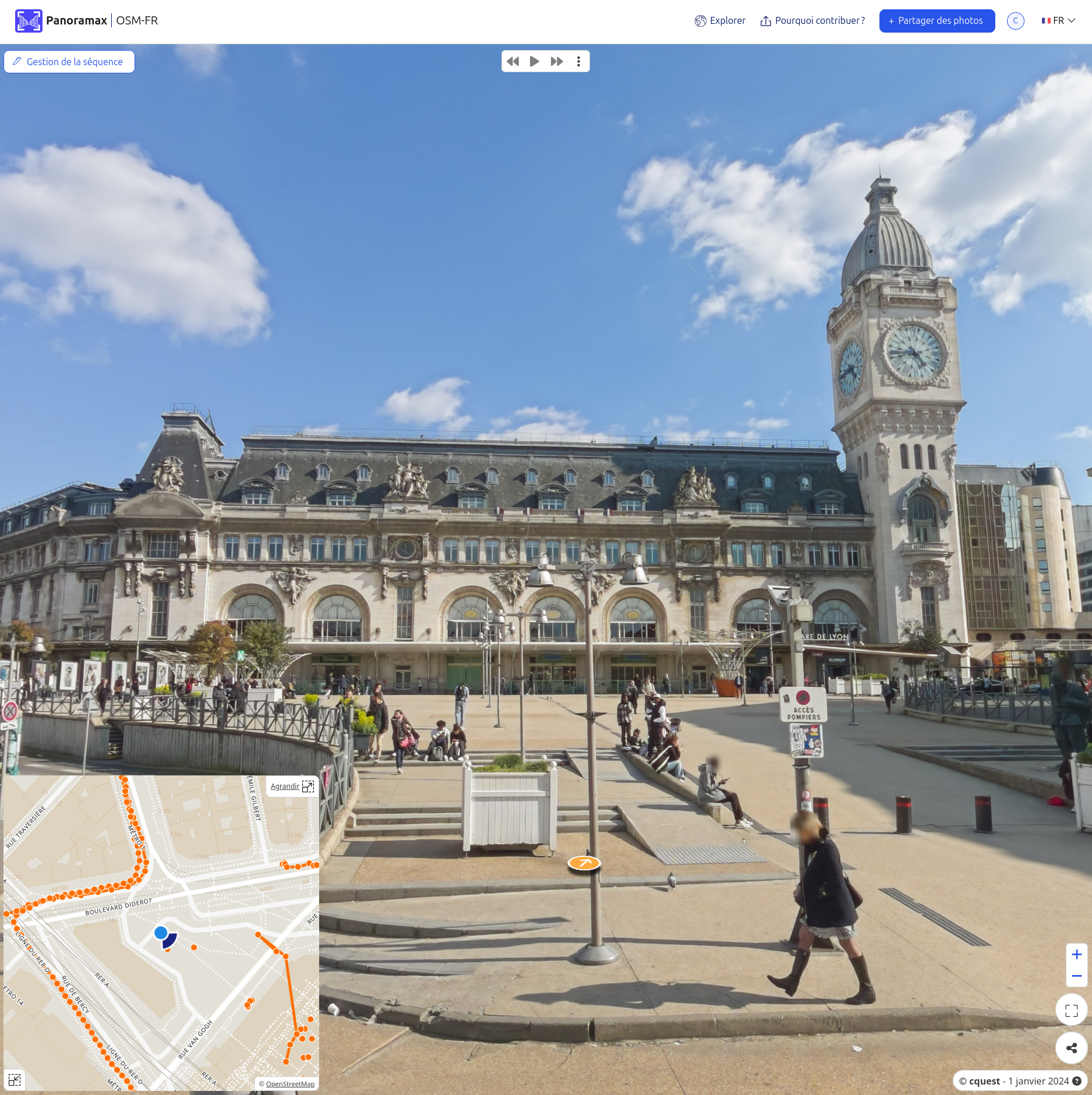Open the user account avatar

pyautogui.click(x=1015, y=21)
